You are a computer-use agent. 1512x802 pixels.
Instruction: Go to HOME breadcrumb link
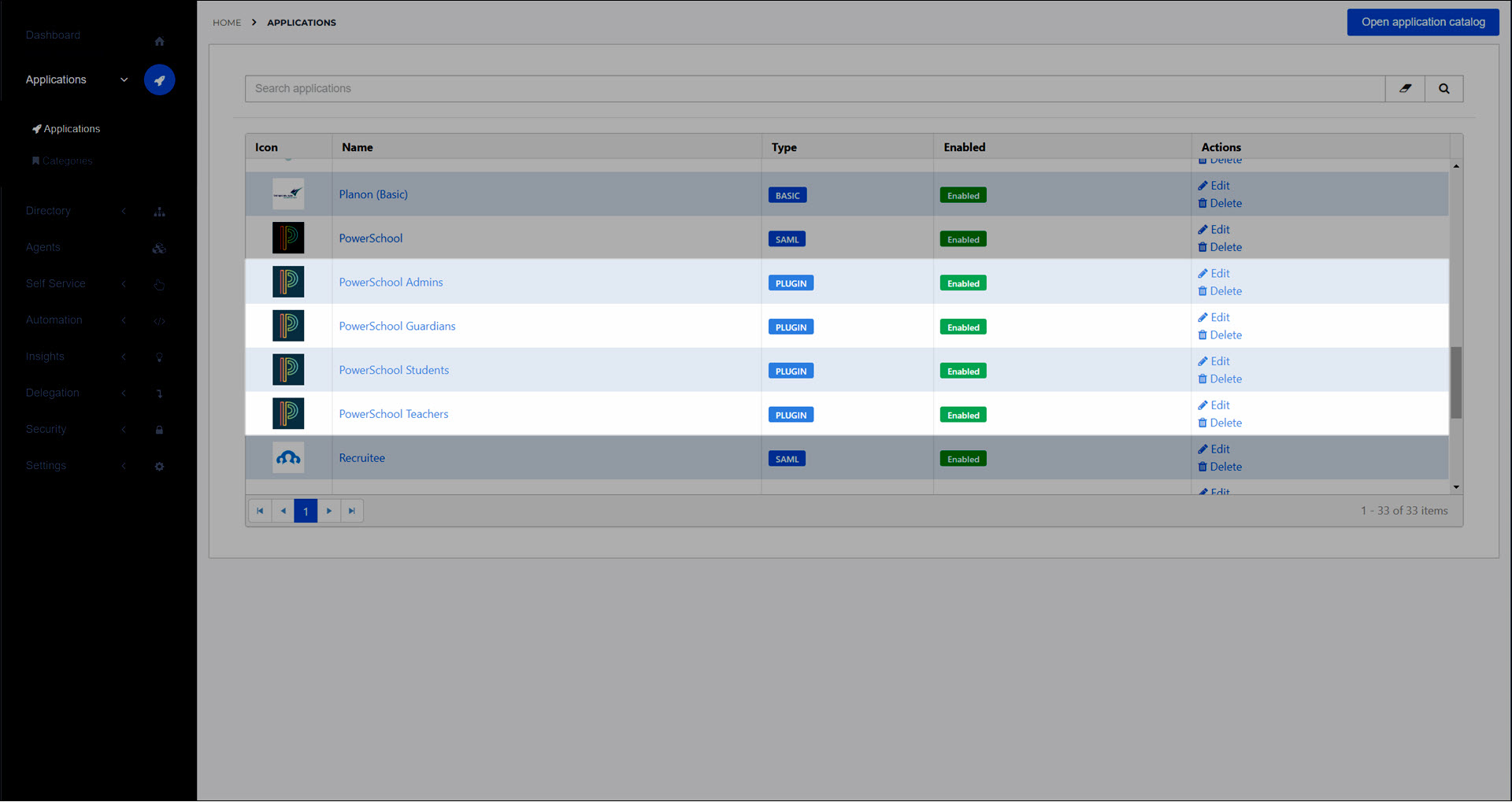227,23
